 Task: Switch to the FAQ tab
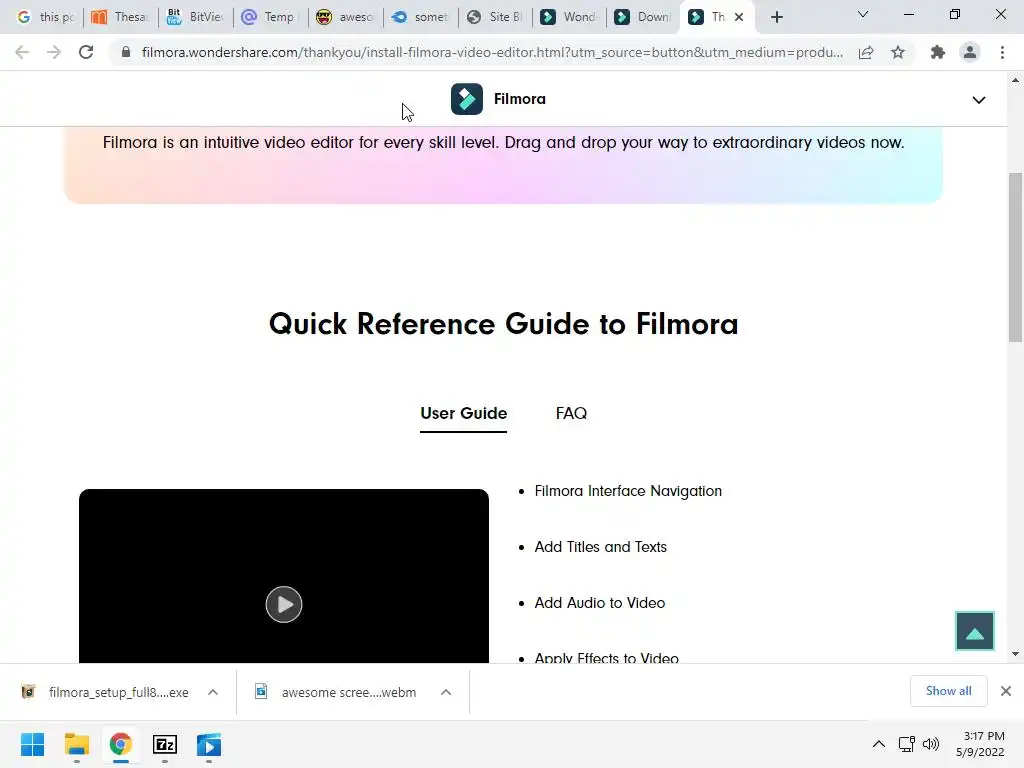point(571,413)
